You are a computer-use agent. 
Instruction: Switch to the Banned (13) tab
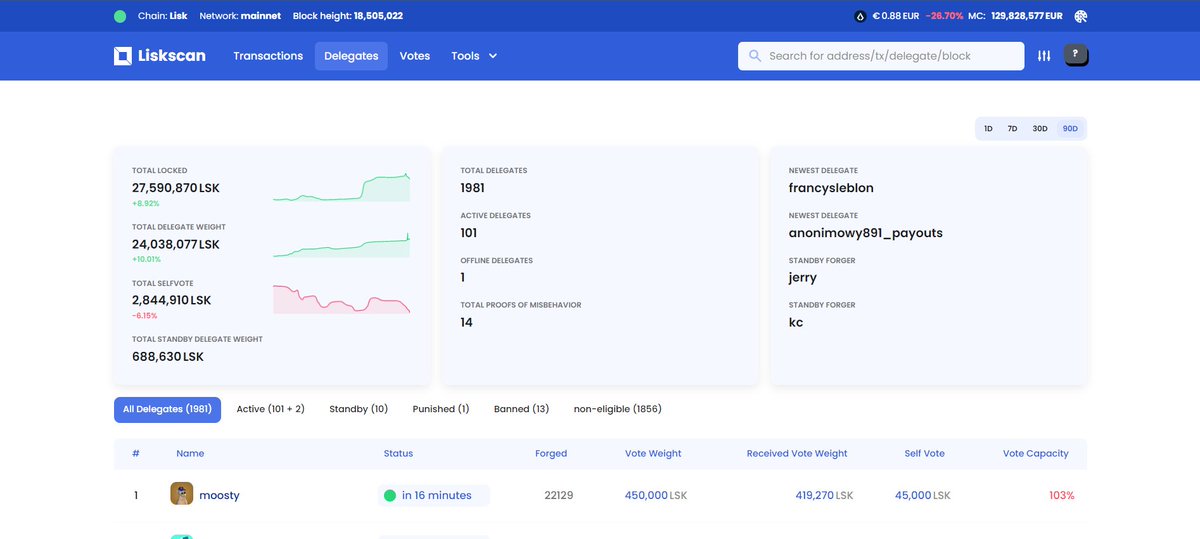[x=521, y=409]
